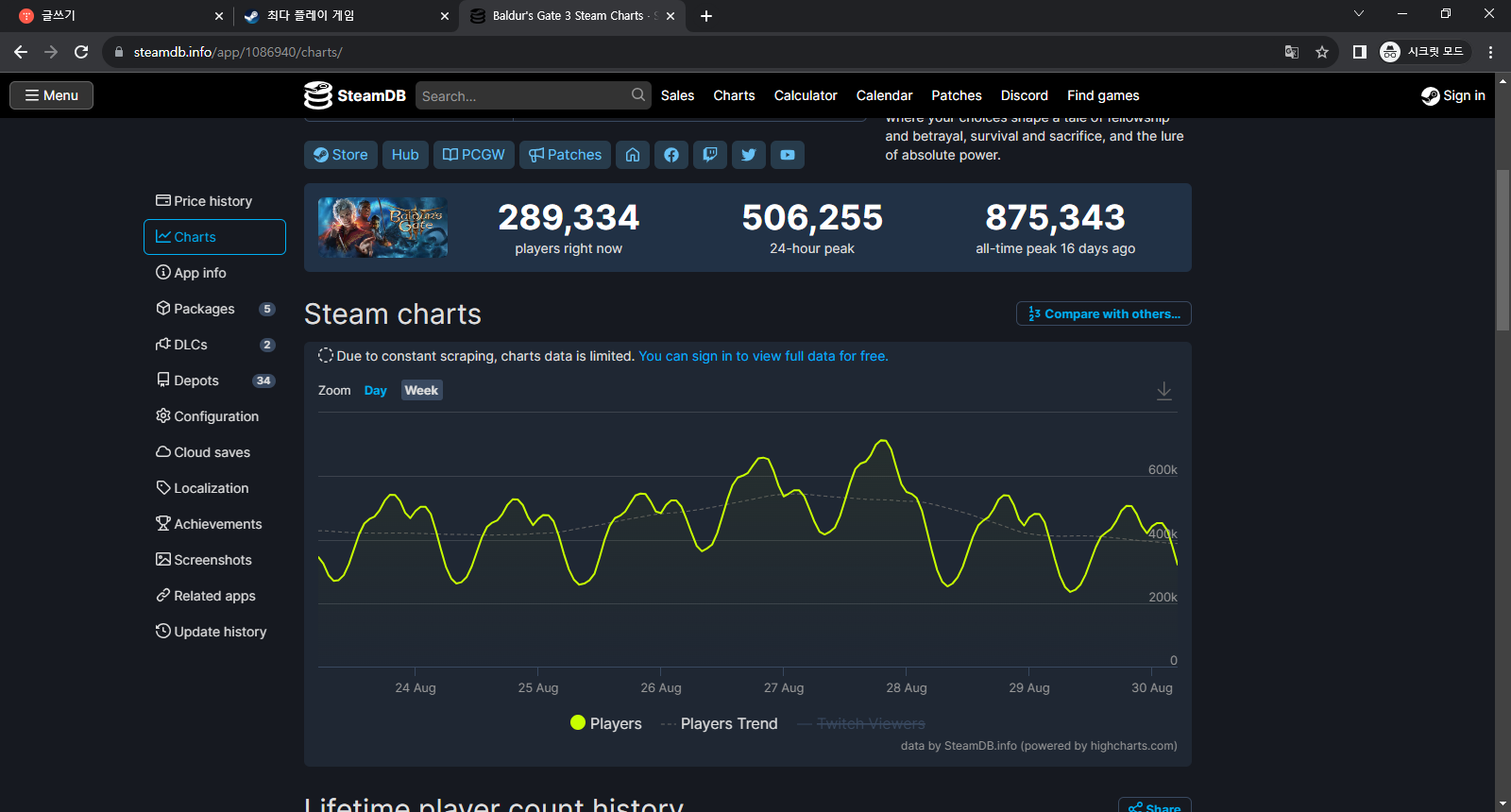
Task: Toggle the Players Trend series in legend
Action: pyautogui.click(x=720, y=723)
